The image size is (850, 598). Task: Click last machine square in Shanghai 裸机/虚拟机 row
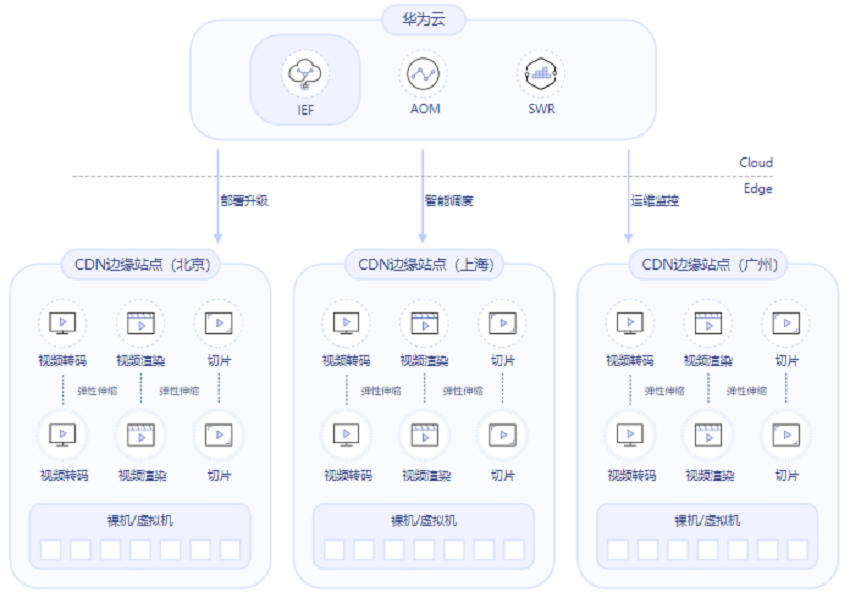[514, 550]
